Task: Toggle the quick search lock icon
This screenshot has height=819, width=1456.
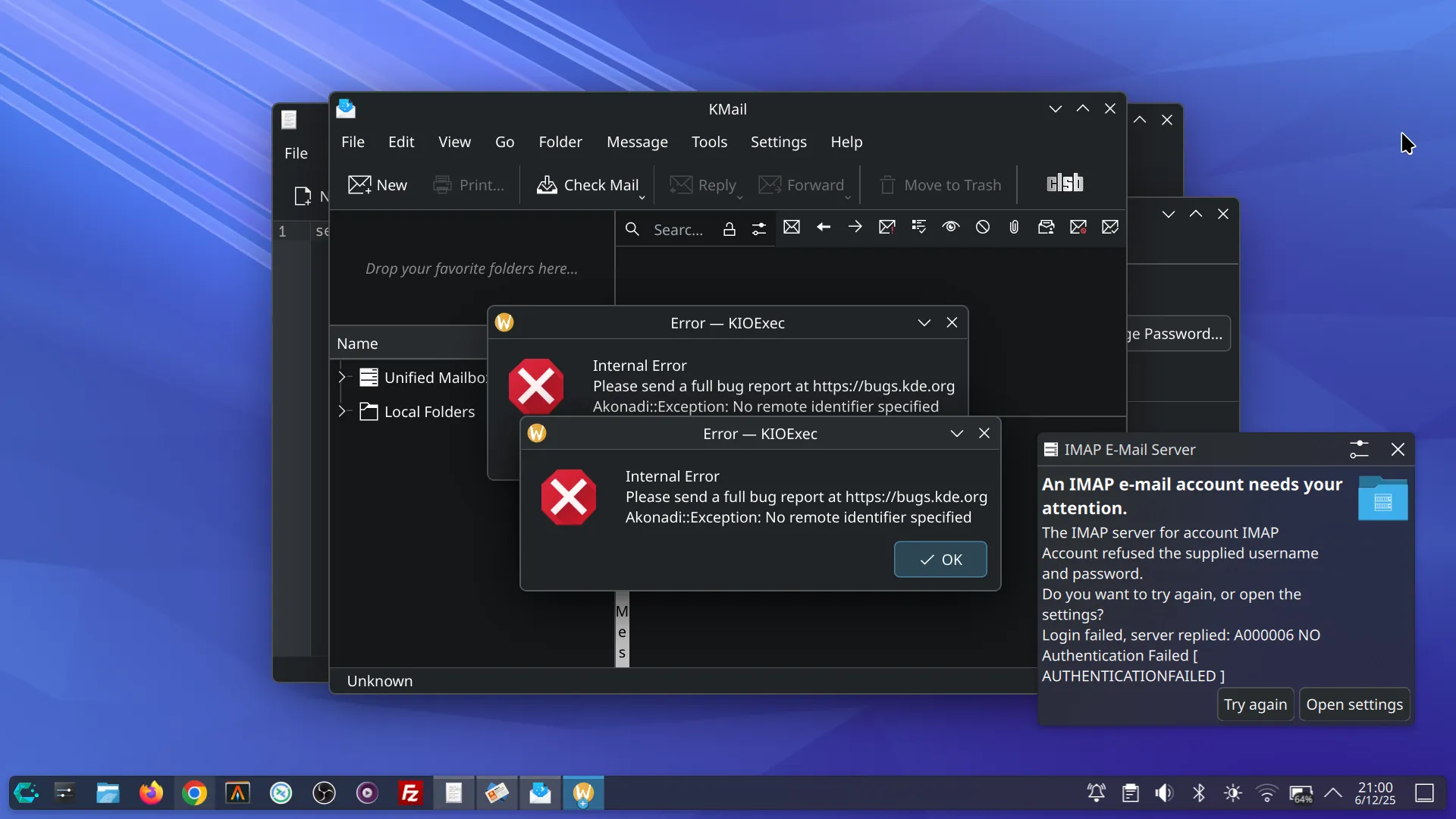Action: coord(729,229)
